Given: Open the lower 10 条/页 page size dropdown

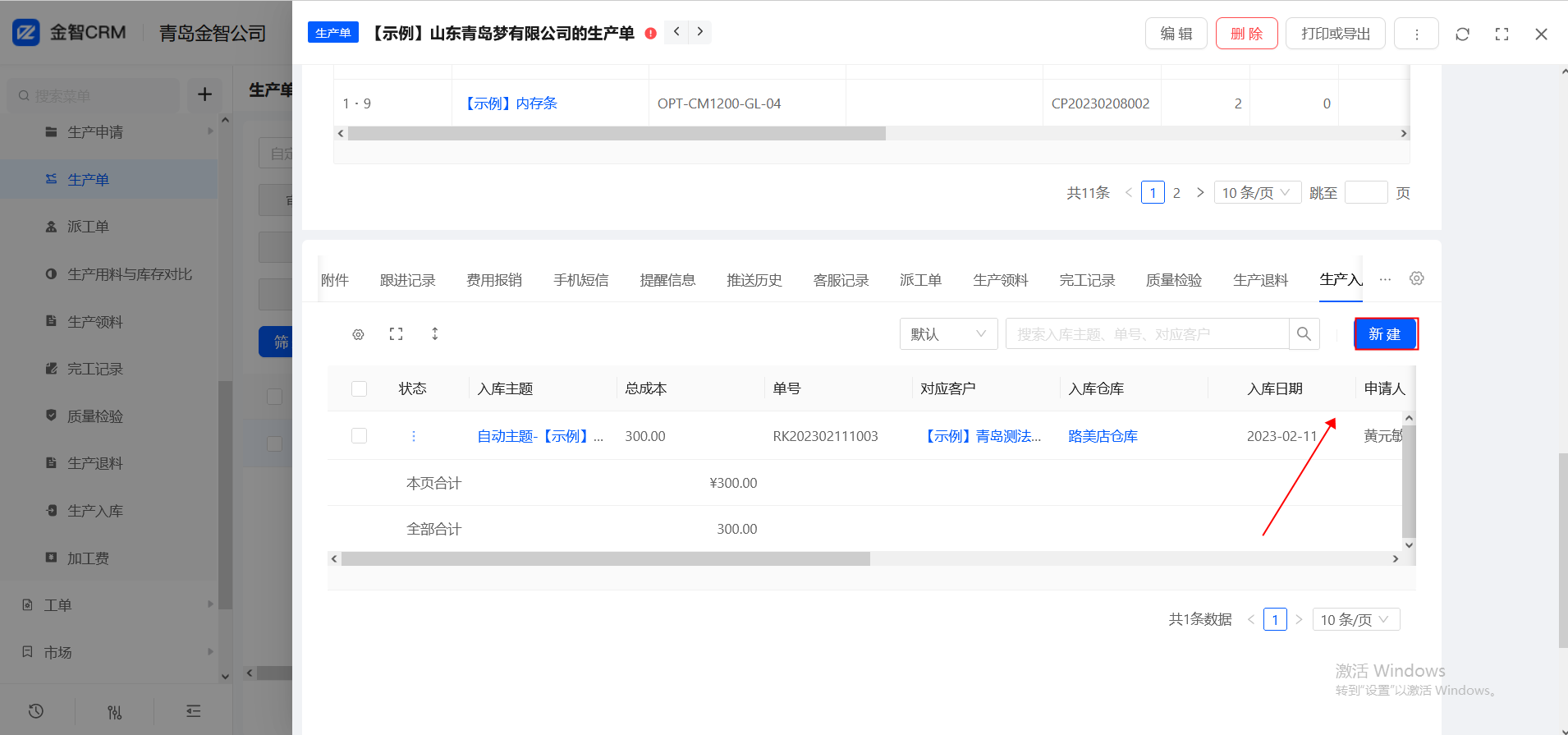Looking at the screenshot, I should coord(1356,619).
